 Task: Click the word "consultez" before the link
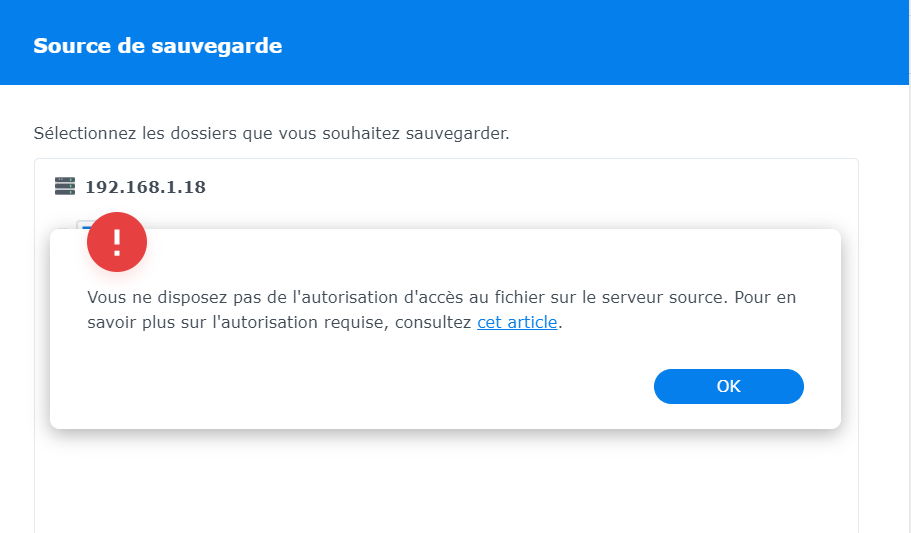(x=434, y=323)
